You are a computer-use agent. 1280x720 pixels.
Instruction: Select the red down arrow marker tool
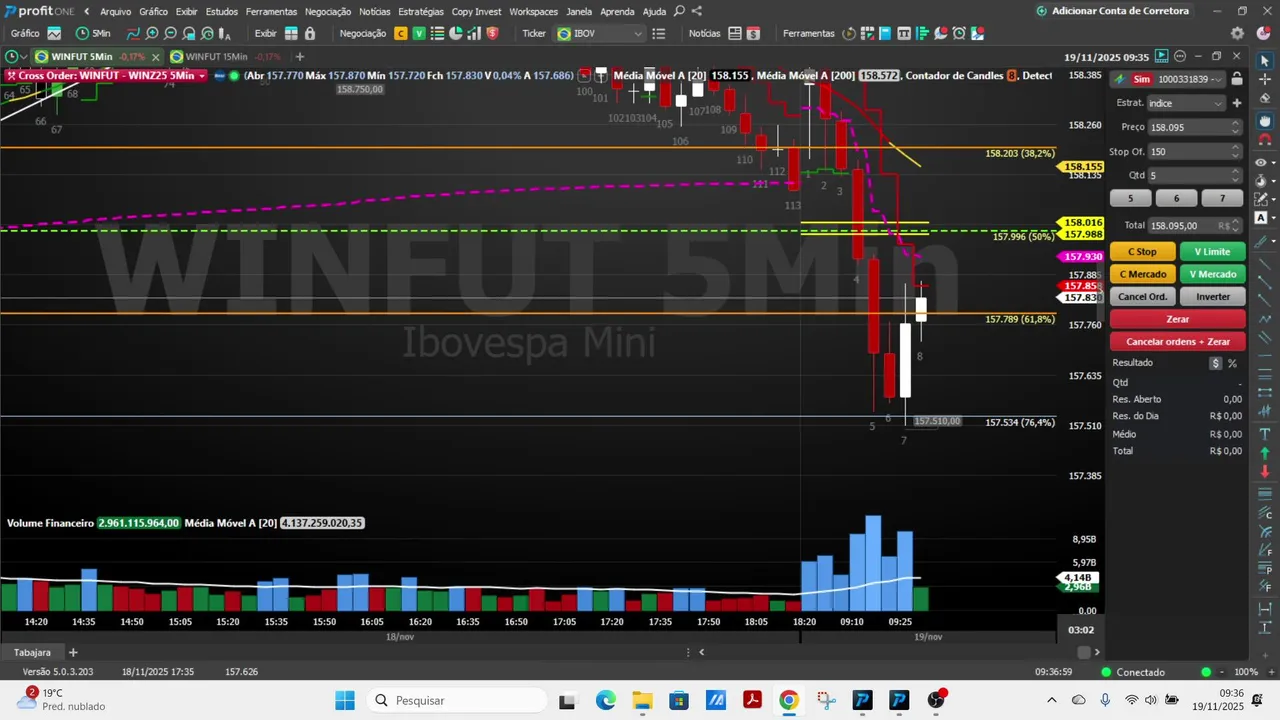(x=1264, y=471)
